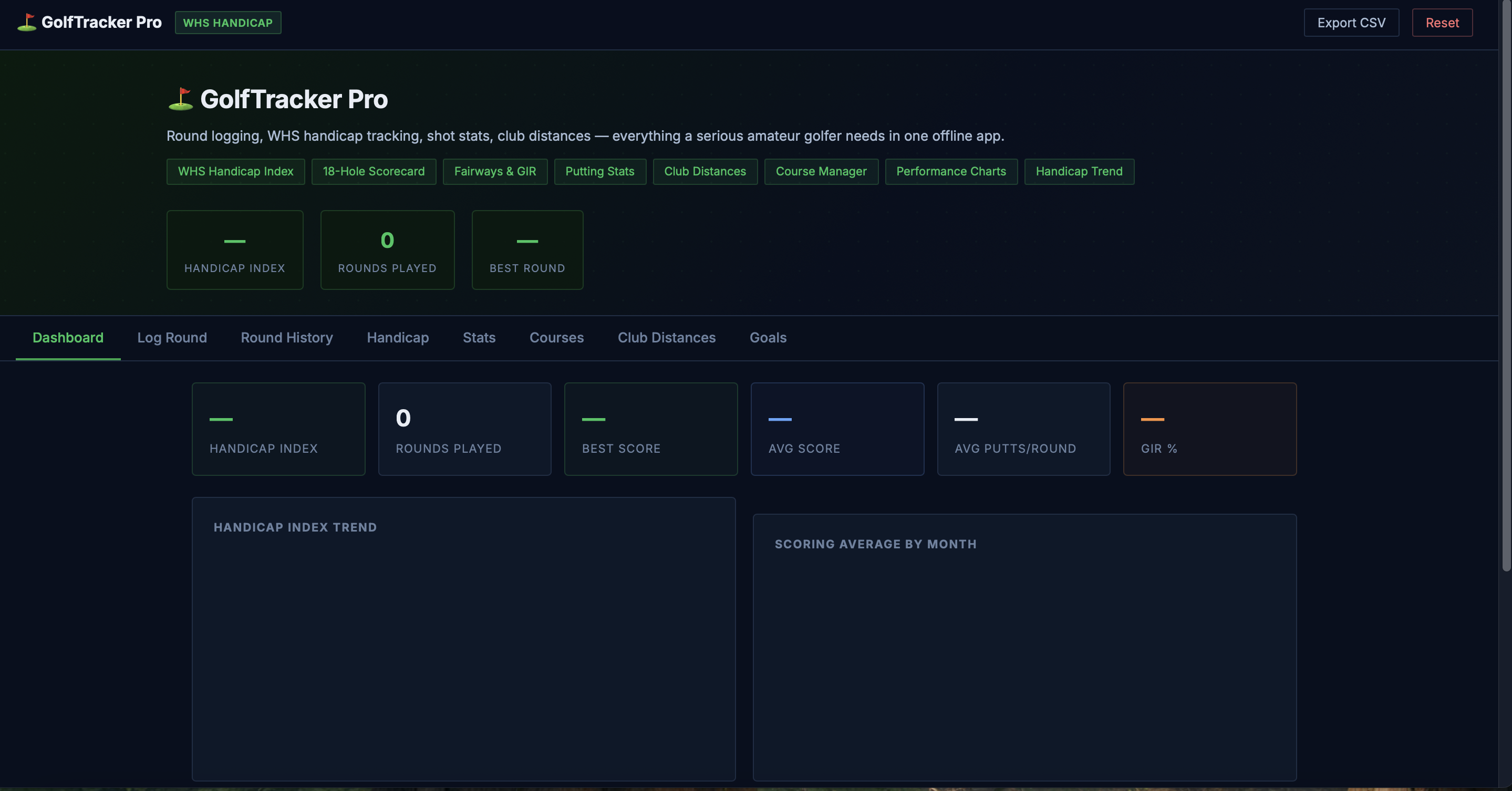
Task: Select the WHS Handicap Index feature tag
Action: pos(235,171)
